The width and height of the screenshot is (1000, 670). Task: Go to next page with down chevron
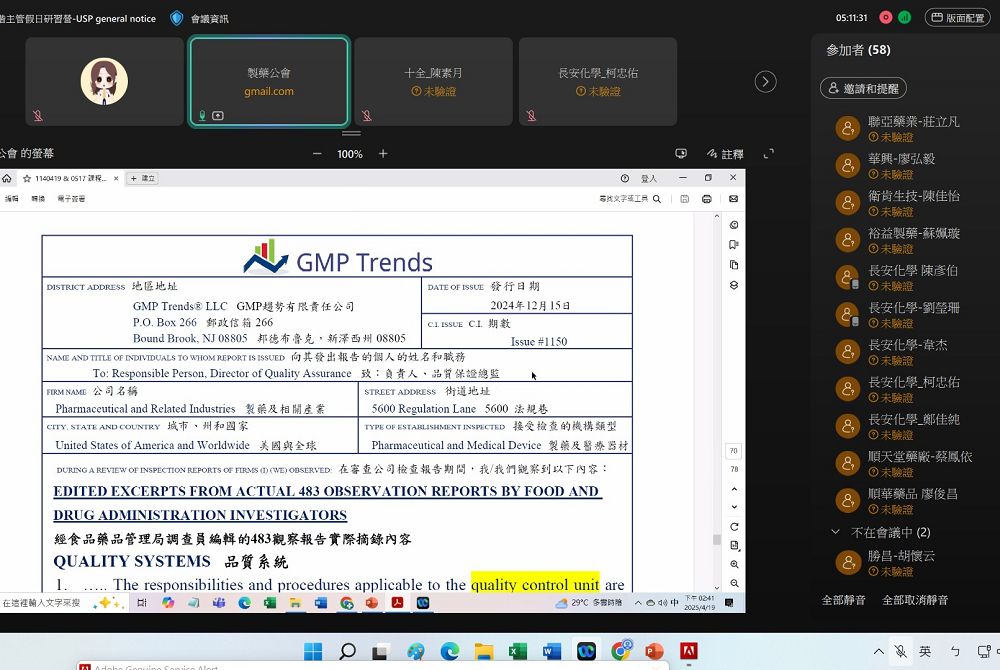(x=734, y=507)
